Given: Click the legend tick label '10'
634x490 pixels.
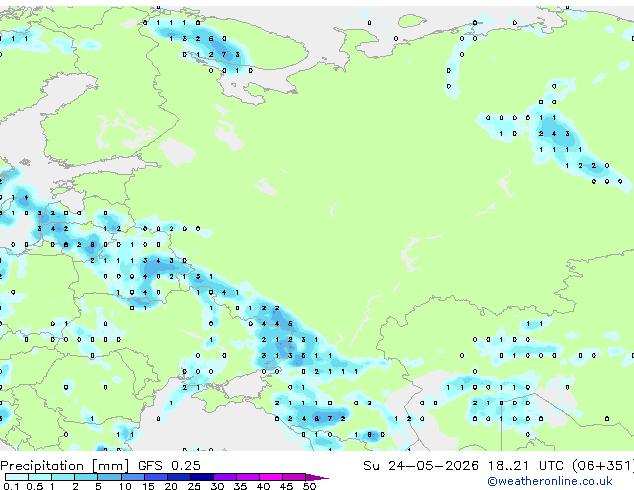Looking at the screenshot, I should [125, 486].
